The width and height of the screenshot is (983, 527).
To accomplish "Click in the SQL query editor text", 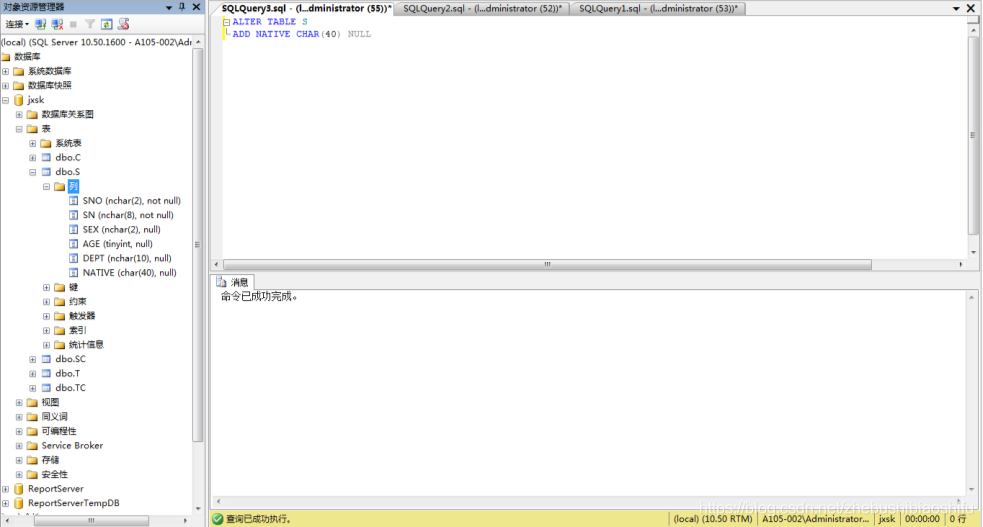I will 302,28.
